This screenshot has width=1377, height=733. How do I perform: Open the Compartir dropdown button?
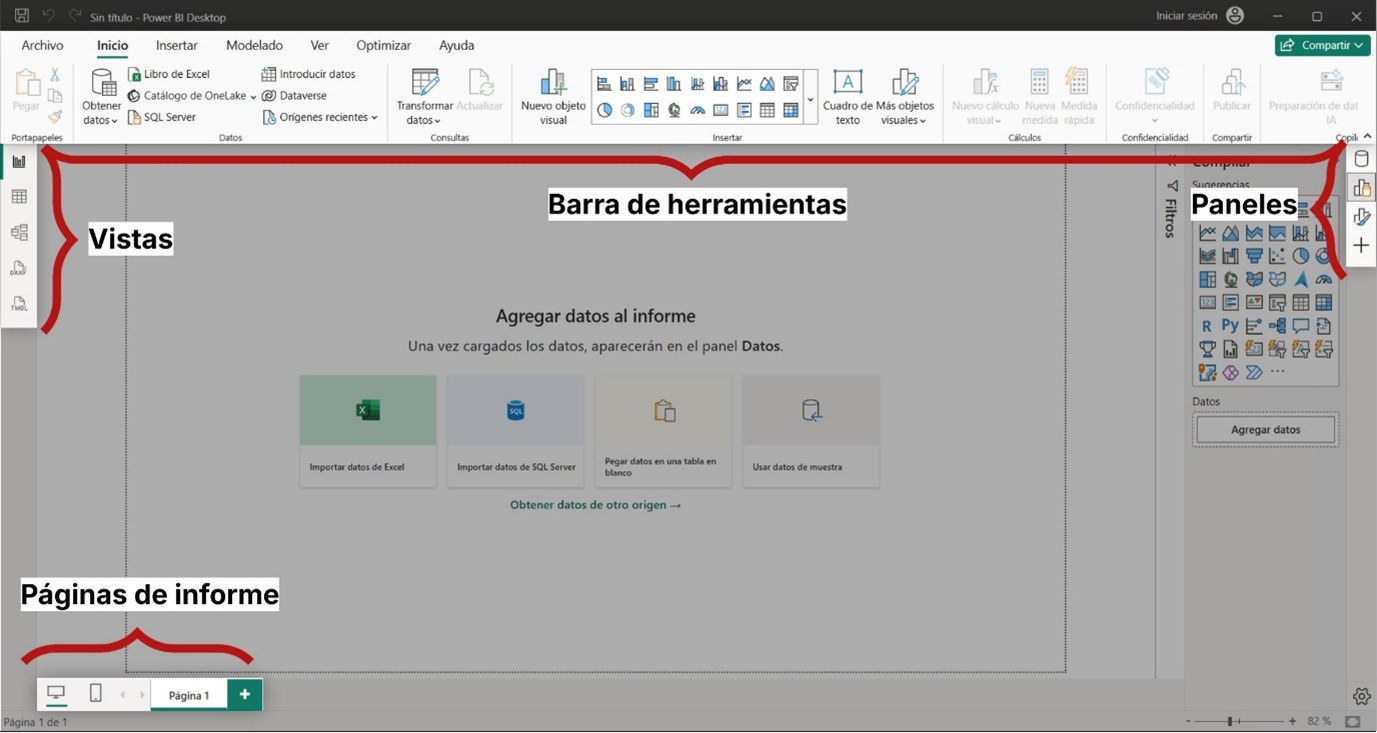1322,46
